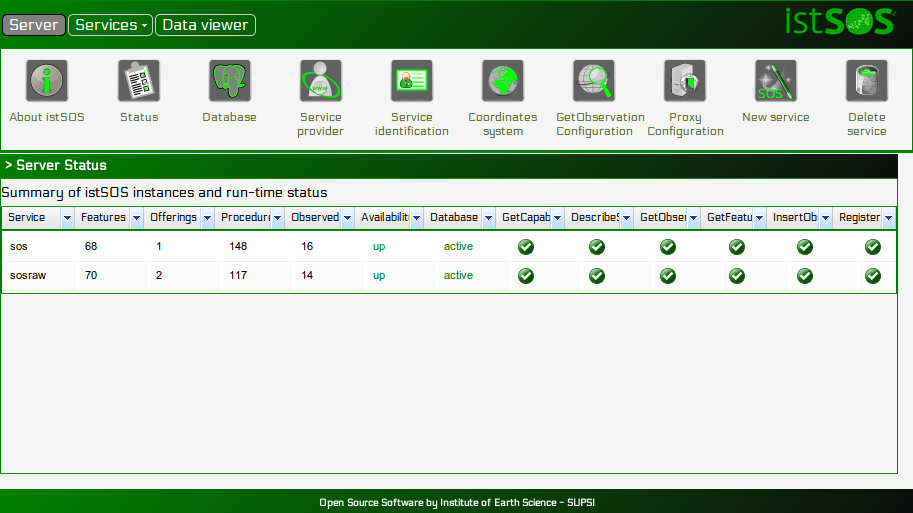Sort by the Observed column header
The width and height of the screenshot is (913, 513).
point(315,217)
